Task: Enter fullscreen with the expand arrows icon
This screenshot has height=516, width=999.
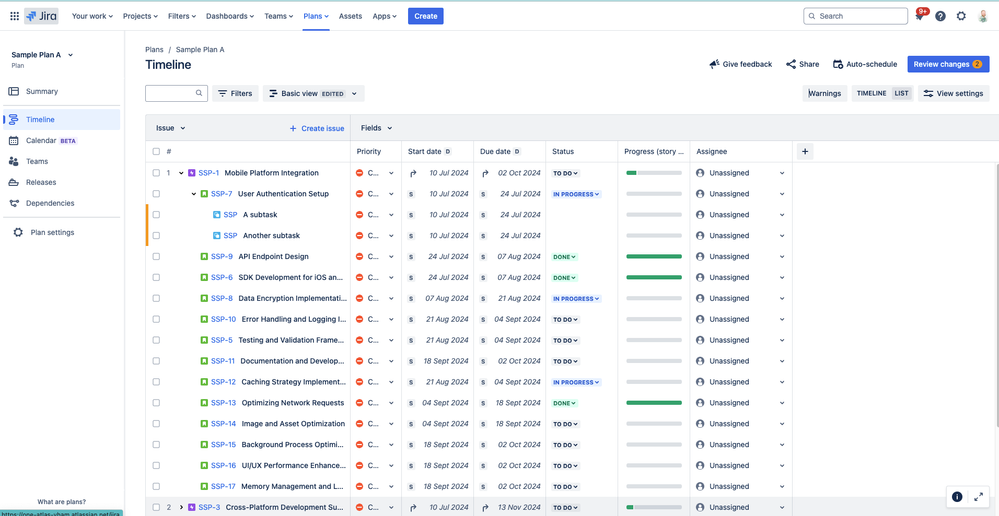Action: pyautogui.click(x=979, y=497)
